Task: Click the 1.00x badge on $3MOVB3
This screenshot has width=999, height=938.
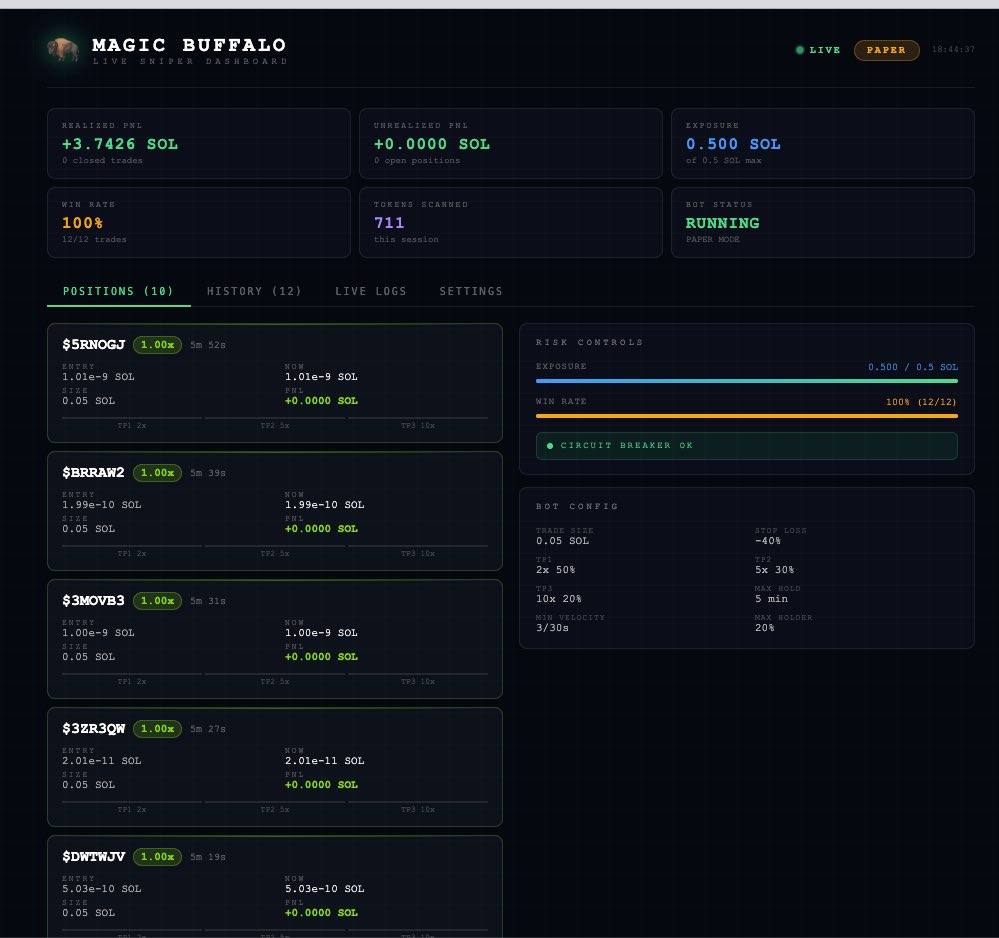Action: [157, 601]
